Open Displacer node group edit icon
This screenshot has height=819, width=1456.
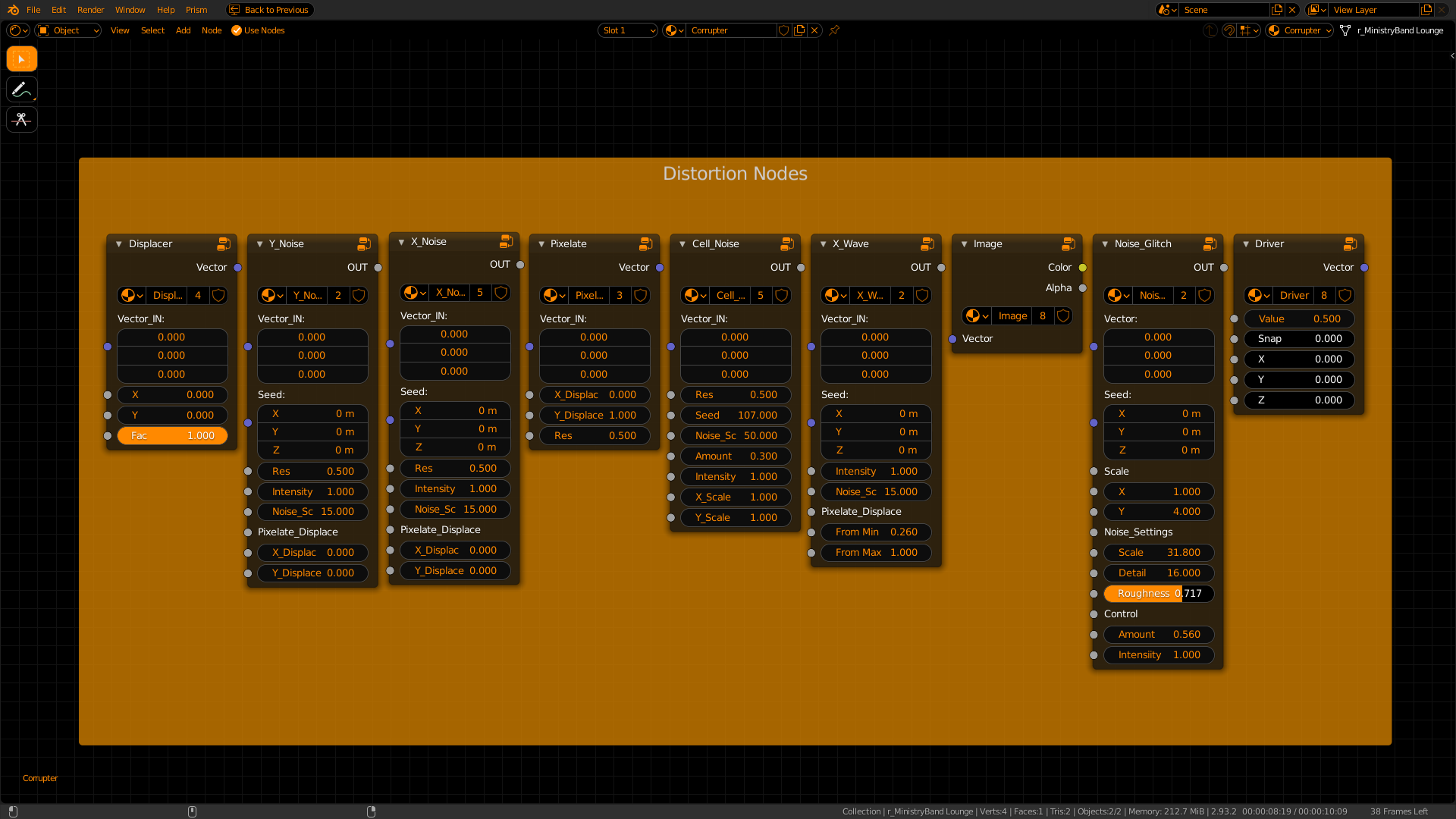(x=224, y=243)
